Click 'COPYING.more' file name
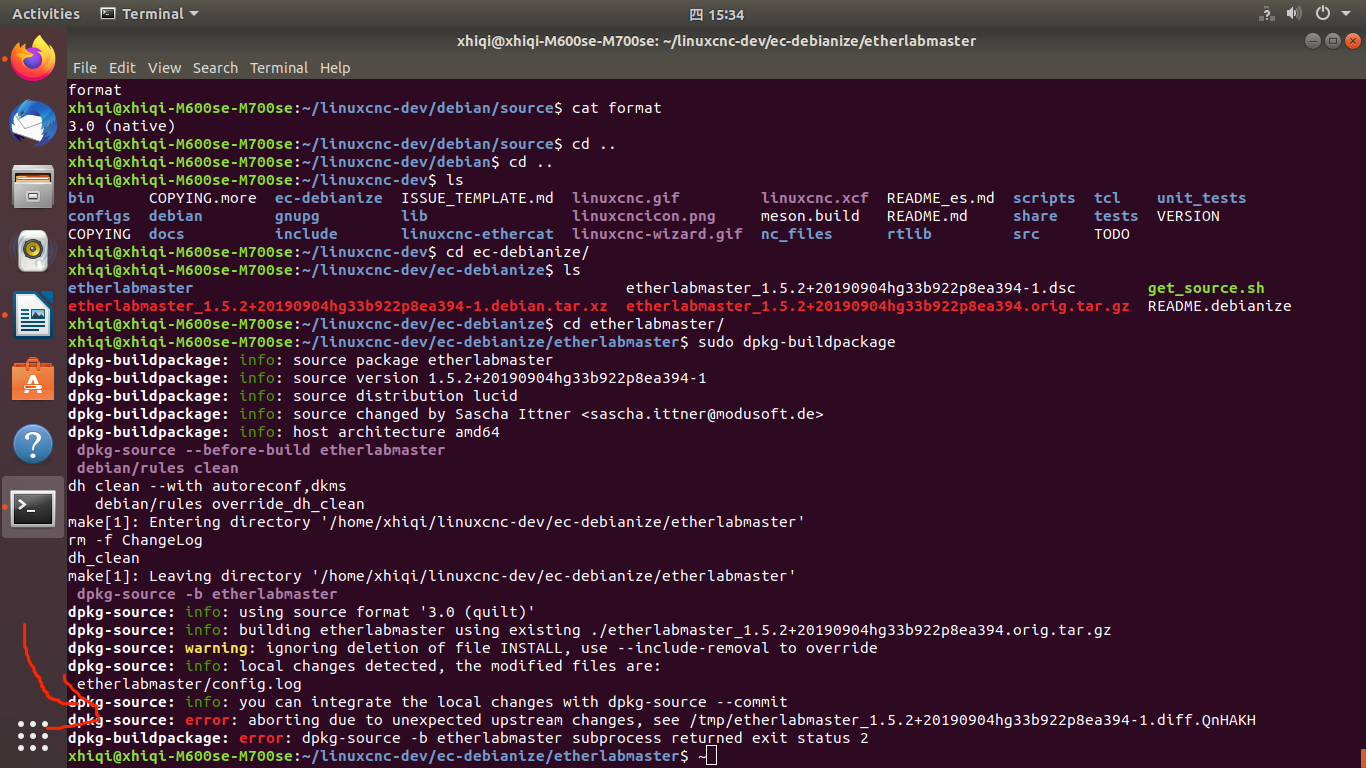The image size is (1366, 768). (203, 198)
